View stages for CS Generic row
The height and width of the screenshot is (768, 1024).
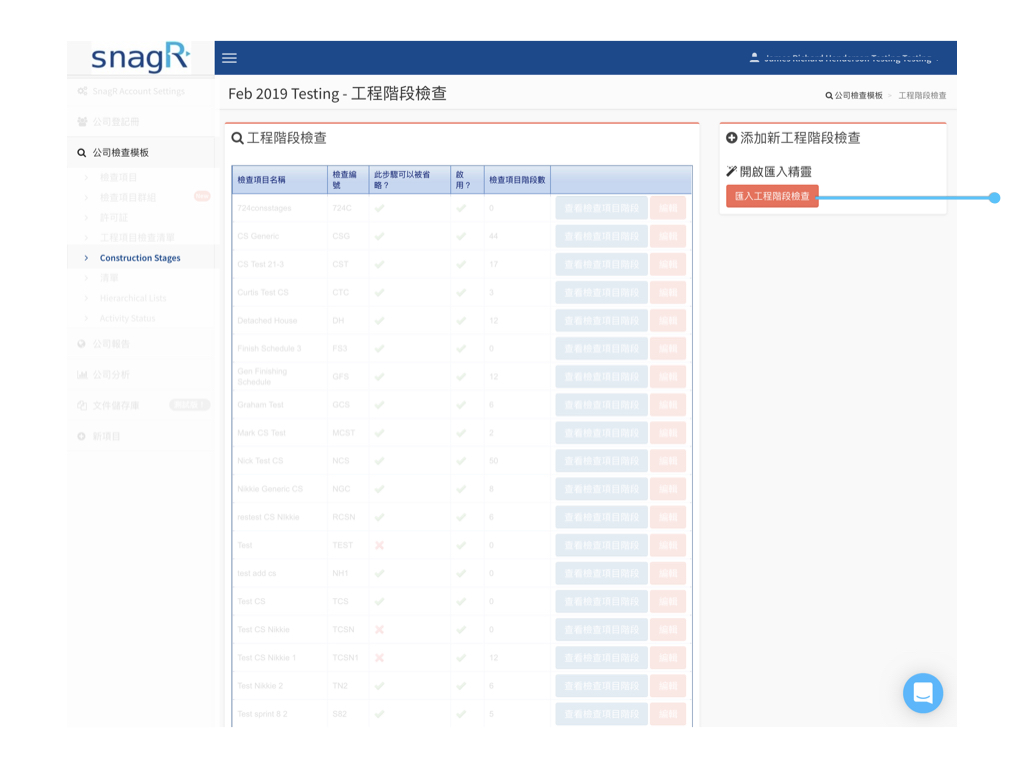coord(601,236)
